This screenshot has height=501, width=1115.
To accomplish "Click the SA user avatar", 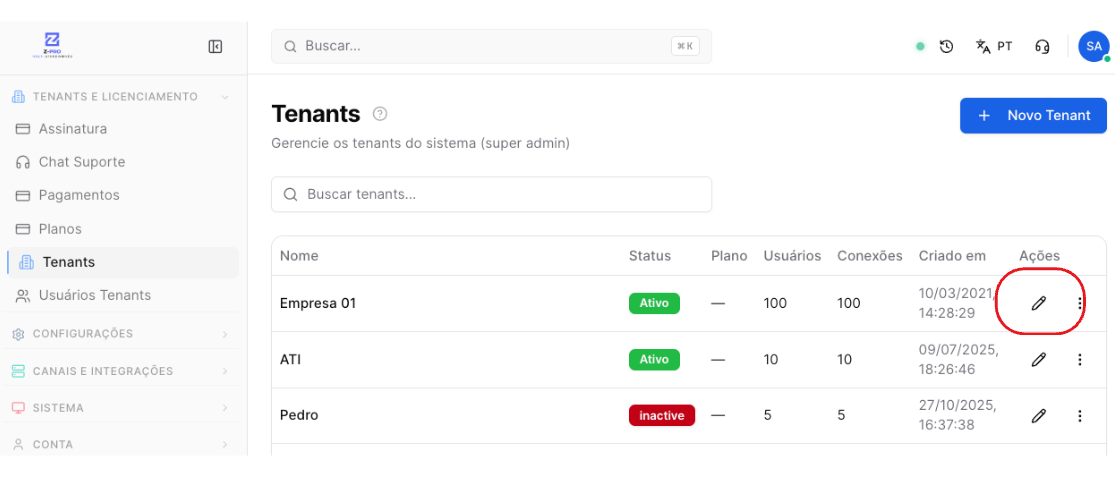I will pyautogui.click(x=1094, y=46).
